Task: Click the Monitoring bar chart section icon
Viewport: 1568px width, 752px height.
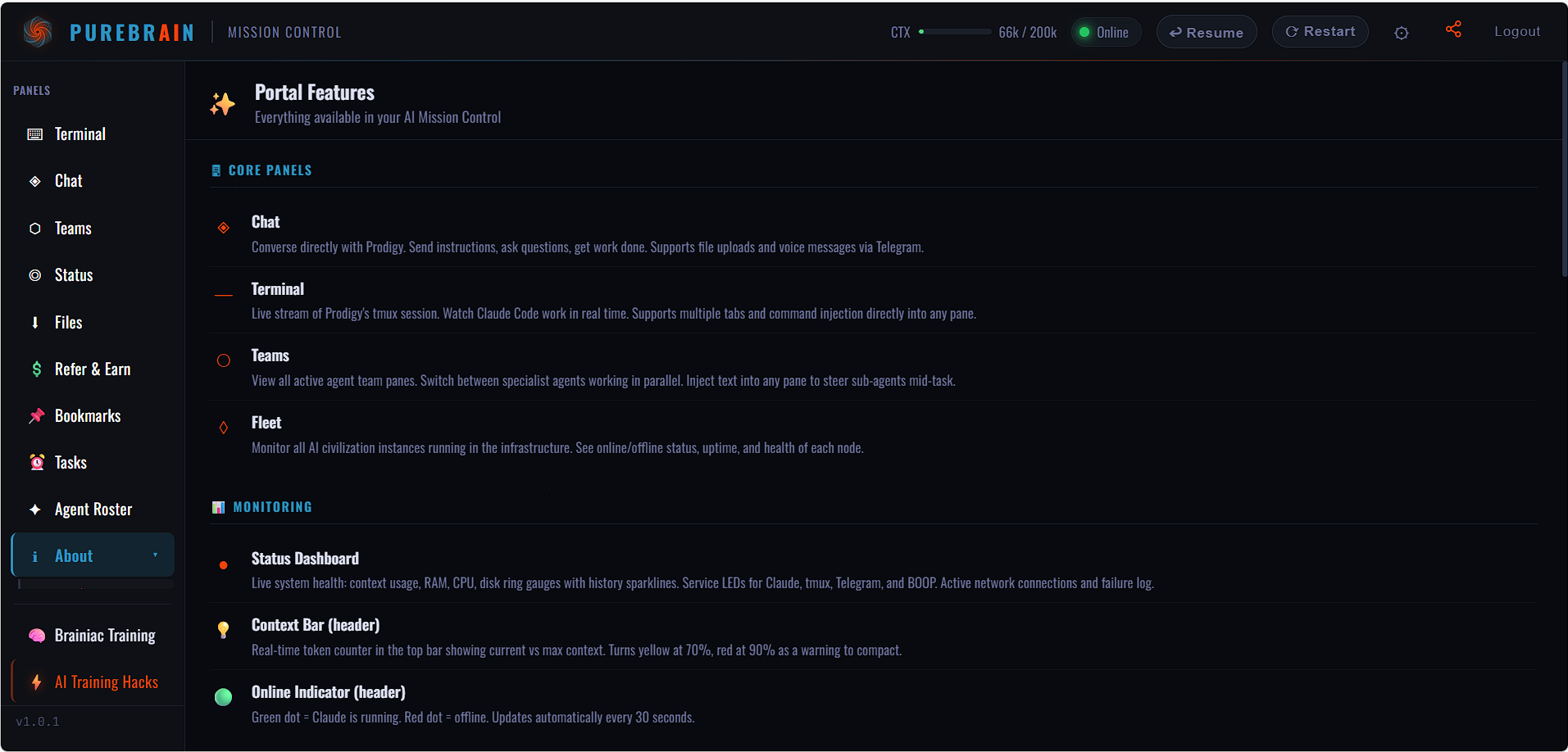Action: coord(218,507)
